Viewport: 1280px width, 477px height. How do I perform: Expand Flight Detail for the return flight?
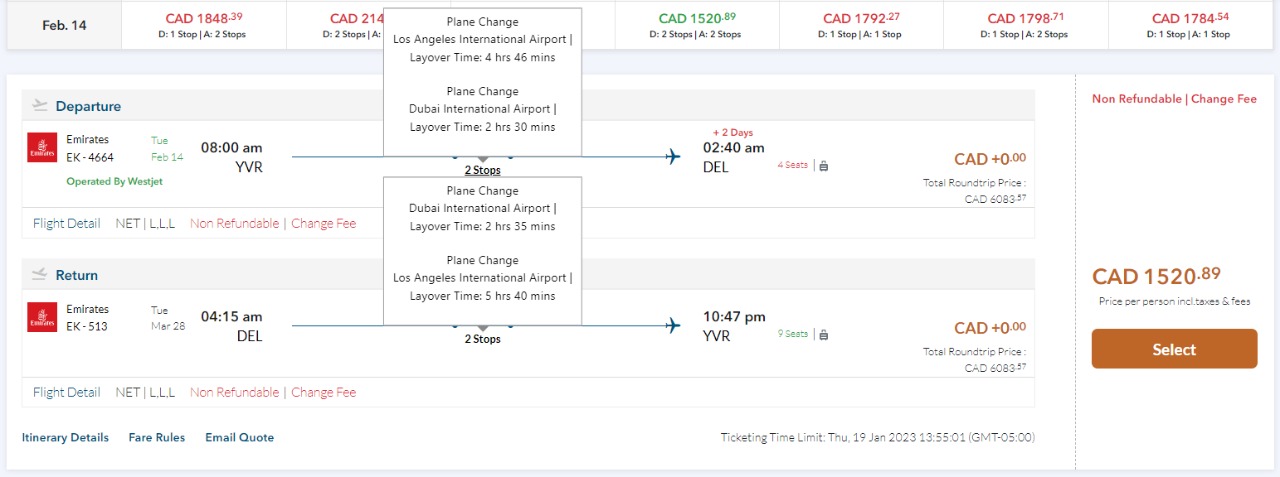(66, 392)
